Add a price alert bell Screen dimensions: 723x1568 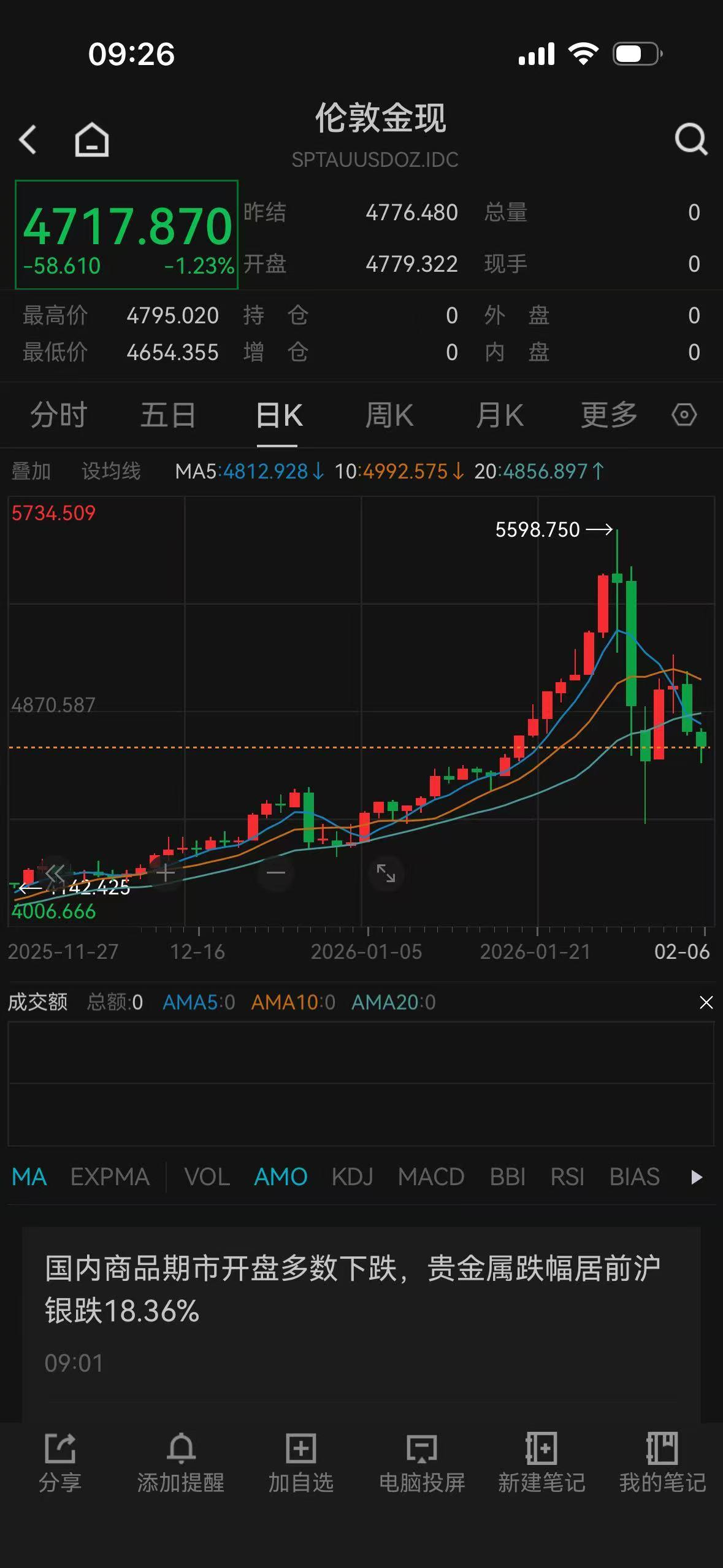point(180,1462)
